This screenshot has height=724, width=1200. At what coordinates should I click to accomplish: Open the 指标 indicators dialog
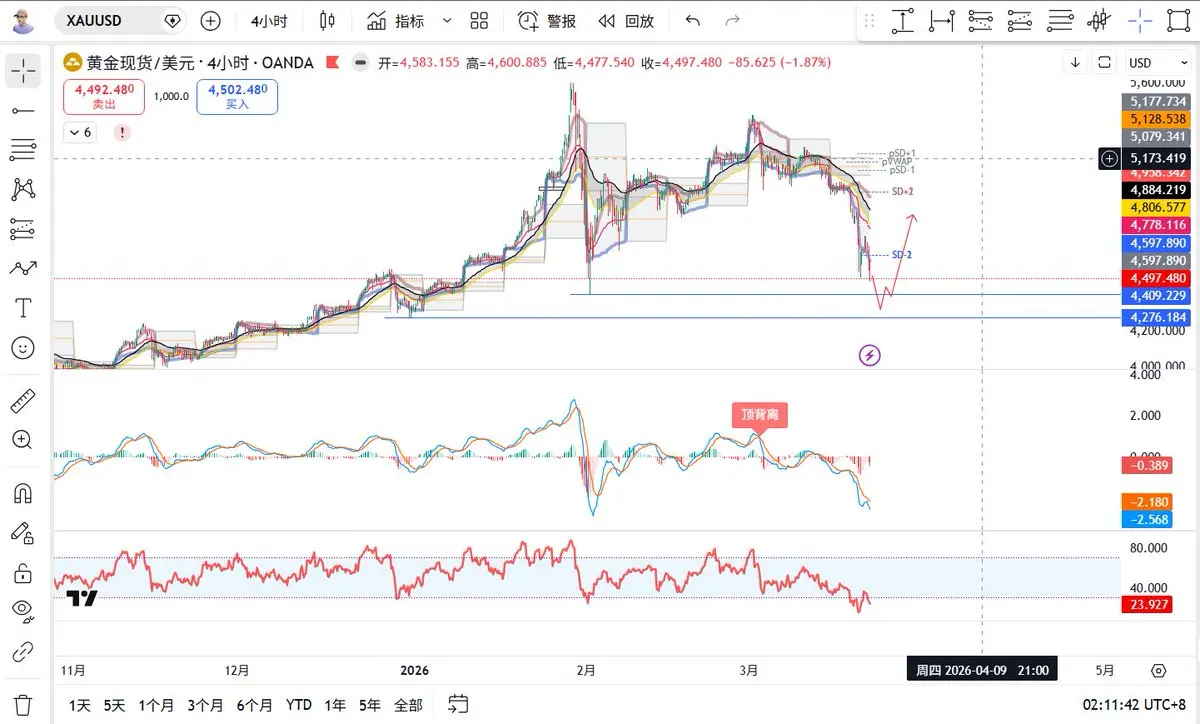pos(396,20)
